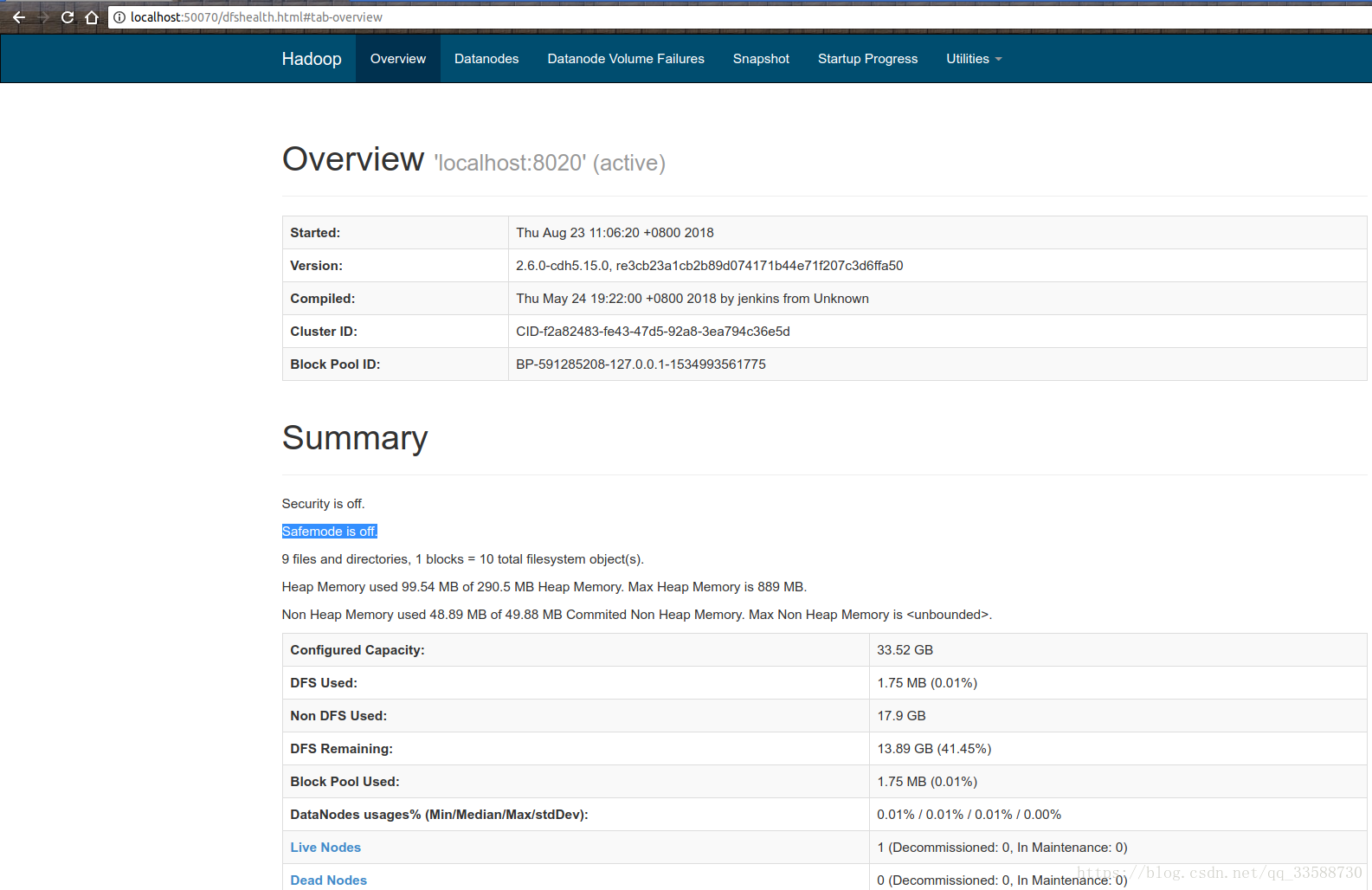Select the Cluster ID value
This screenshot has width=1372, height=890.
653,332
